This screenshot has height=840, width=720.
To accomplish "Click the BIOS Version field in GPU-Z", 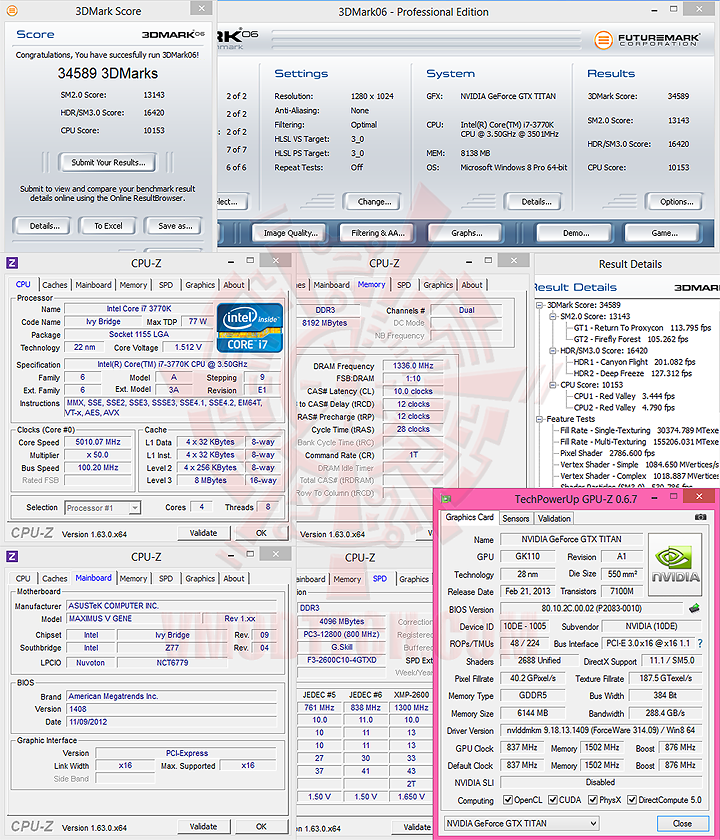I will 591,609.
